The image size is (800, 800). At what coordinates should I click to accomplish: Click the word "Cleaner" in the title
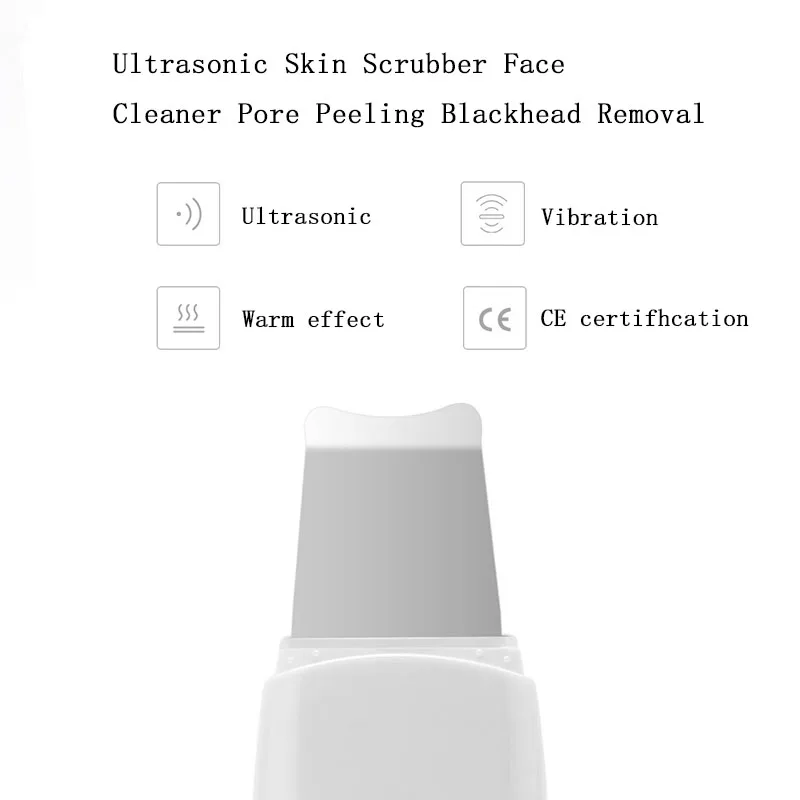(x=166, y=113)
